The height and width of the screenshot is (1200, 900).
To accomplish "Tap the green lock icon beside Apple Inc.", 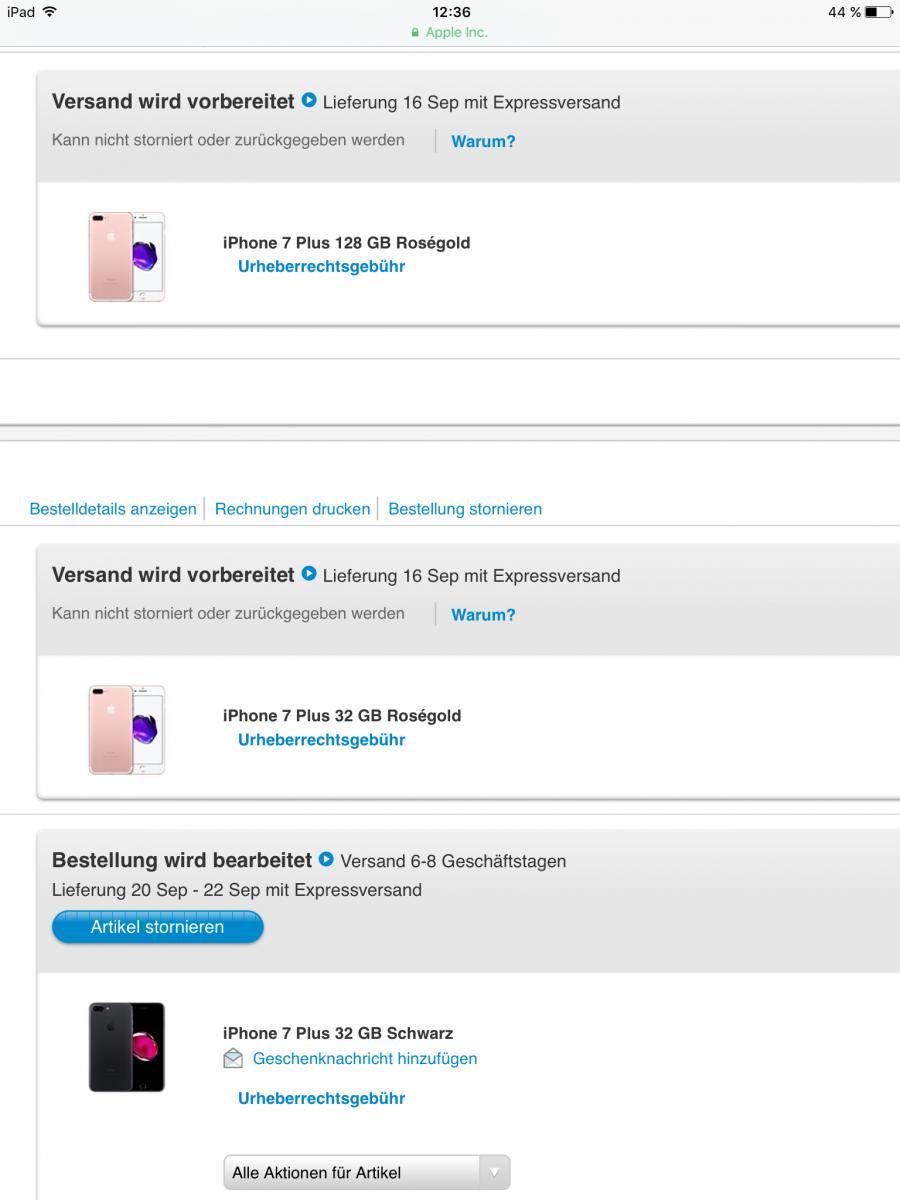I will (x=415, y=32).
